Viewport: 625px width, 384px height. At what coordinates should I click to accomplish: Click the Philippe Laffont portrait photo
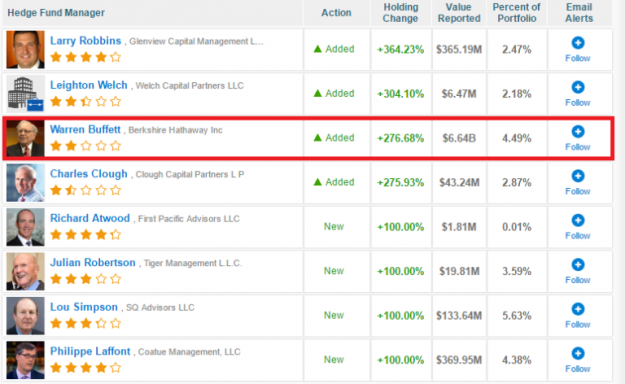pos(26,360)
